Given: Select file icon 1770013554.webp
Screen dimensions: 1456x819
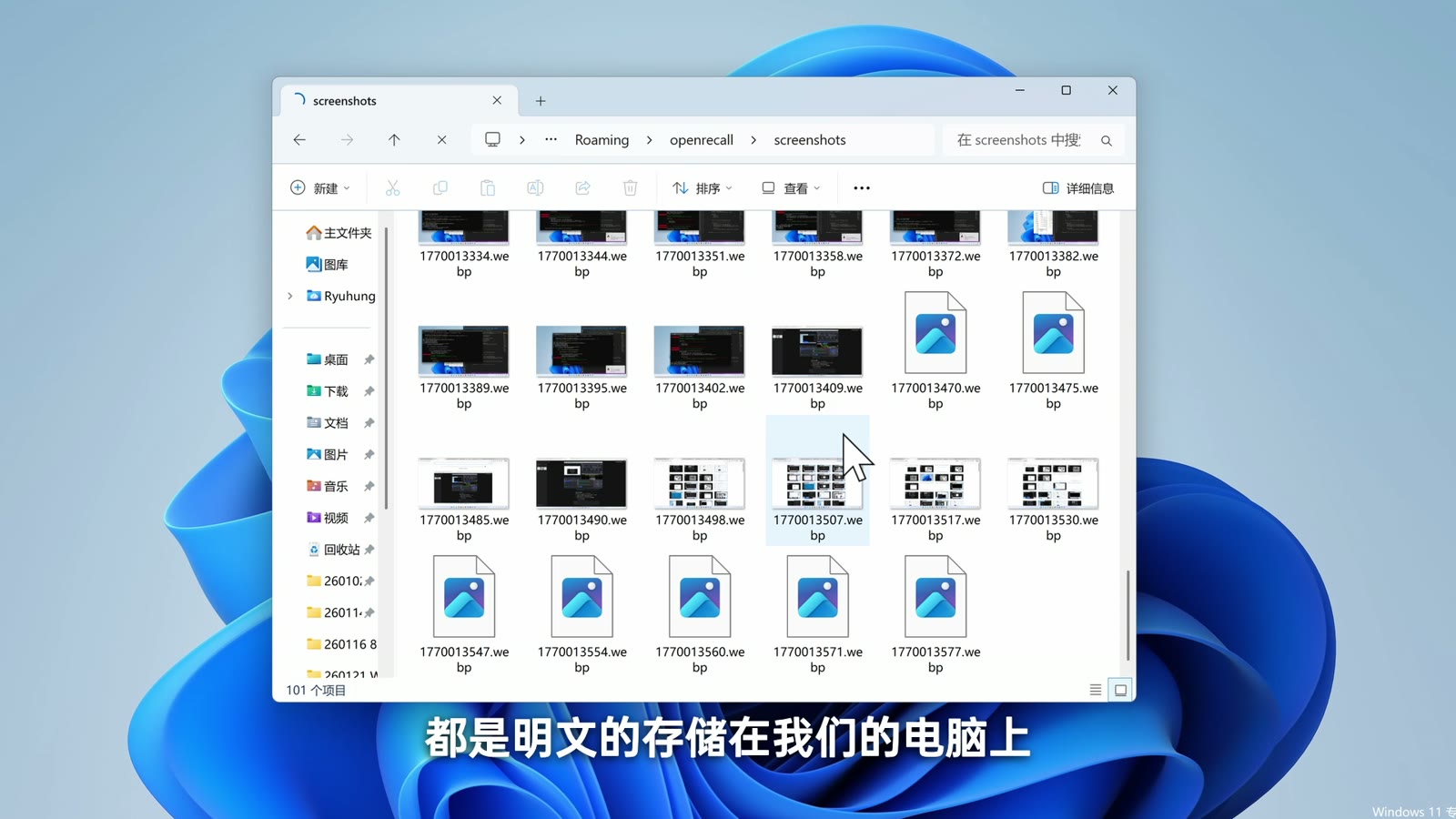Looking at the screenshot, I should point(581,597).
